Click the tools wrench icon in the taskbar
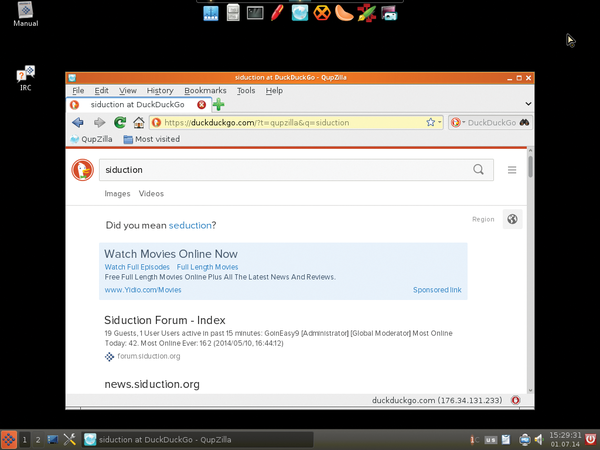The image size is (600, 450). tap(70, 439)
